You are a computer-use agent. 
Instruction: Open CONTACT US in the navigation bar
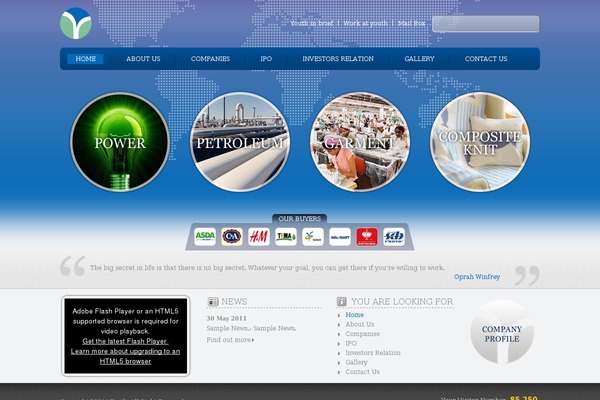tap(486, 59)
